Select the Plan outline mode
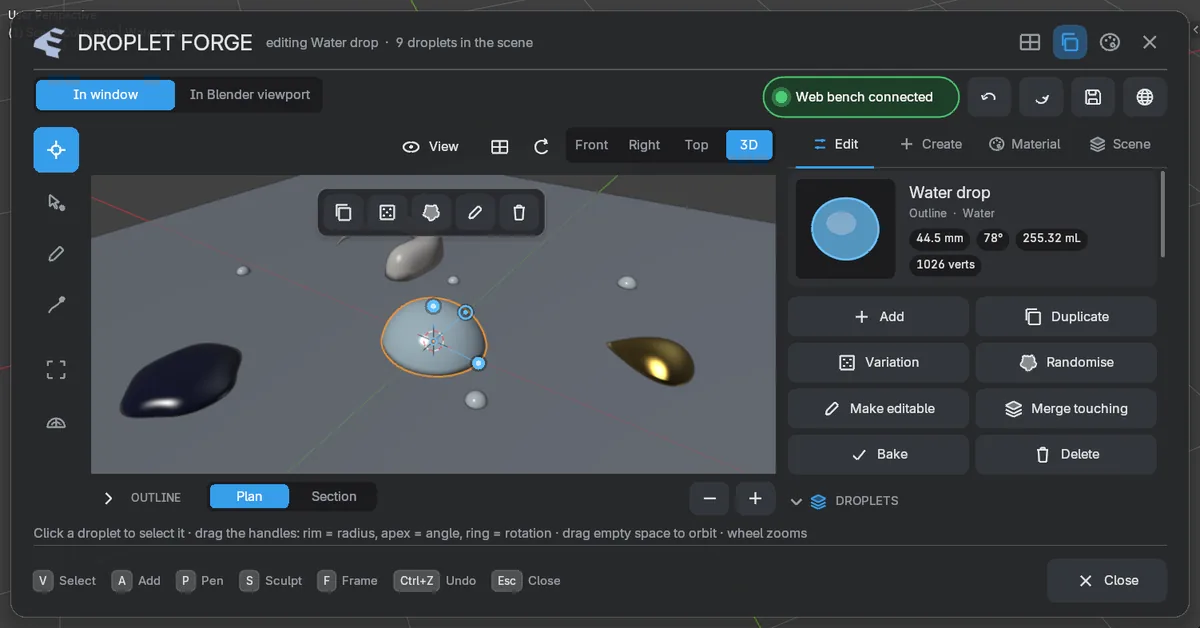The width and height of the screenshot is (1200, 628). click(249, 497)
